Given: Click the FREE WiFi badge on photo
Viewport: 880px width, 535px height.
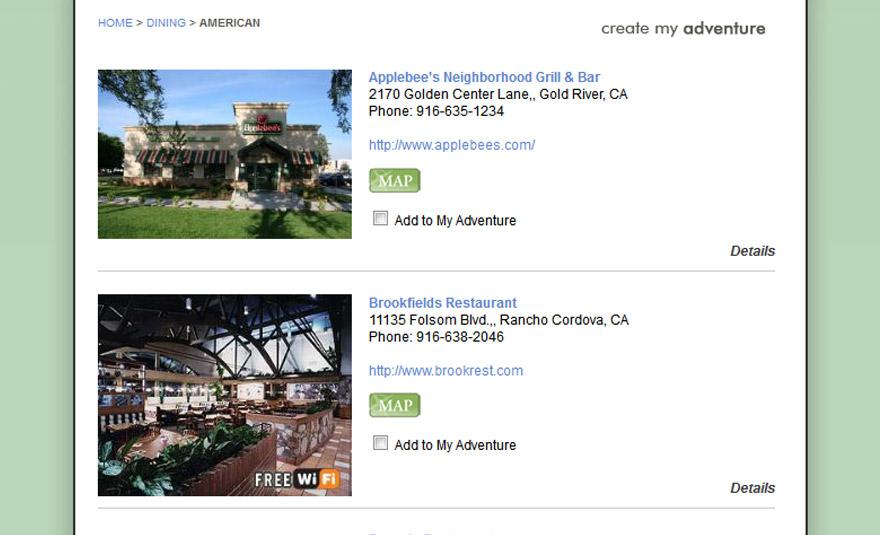Looking at the screenshot, I should pyautogui.click(x=297, y=479).
